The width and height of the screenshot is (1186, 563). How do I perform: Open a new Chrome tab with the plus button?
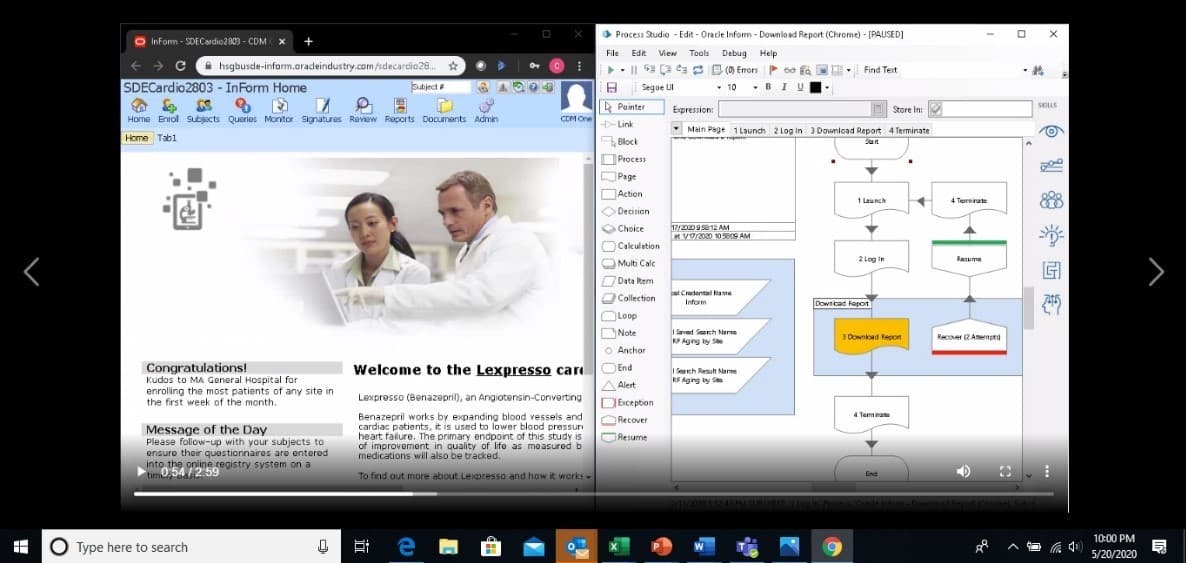pos(308,42)
